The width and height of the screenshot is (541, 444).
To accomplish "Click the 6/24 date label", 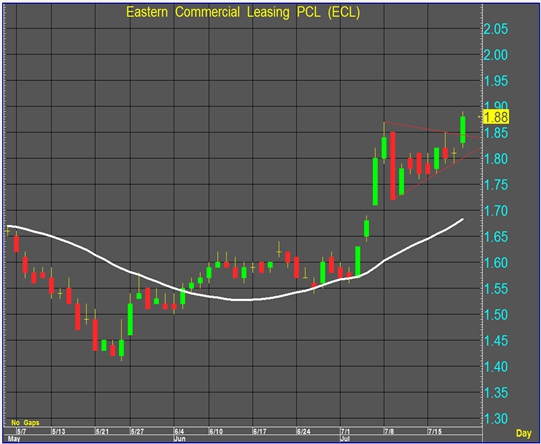I will (x=304, y=432).
